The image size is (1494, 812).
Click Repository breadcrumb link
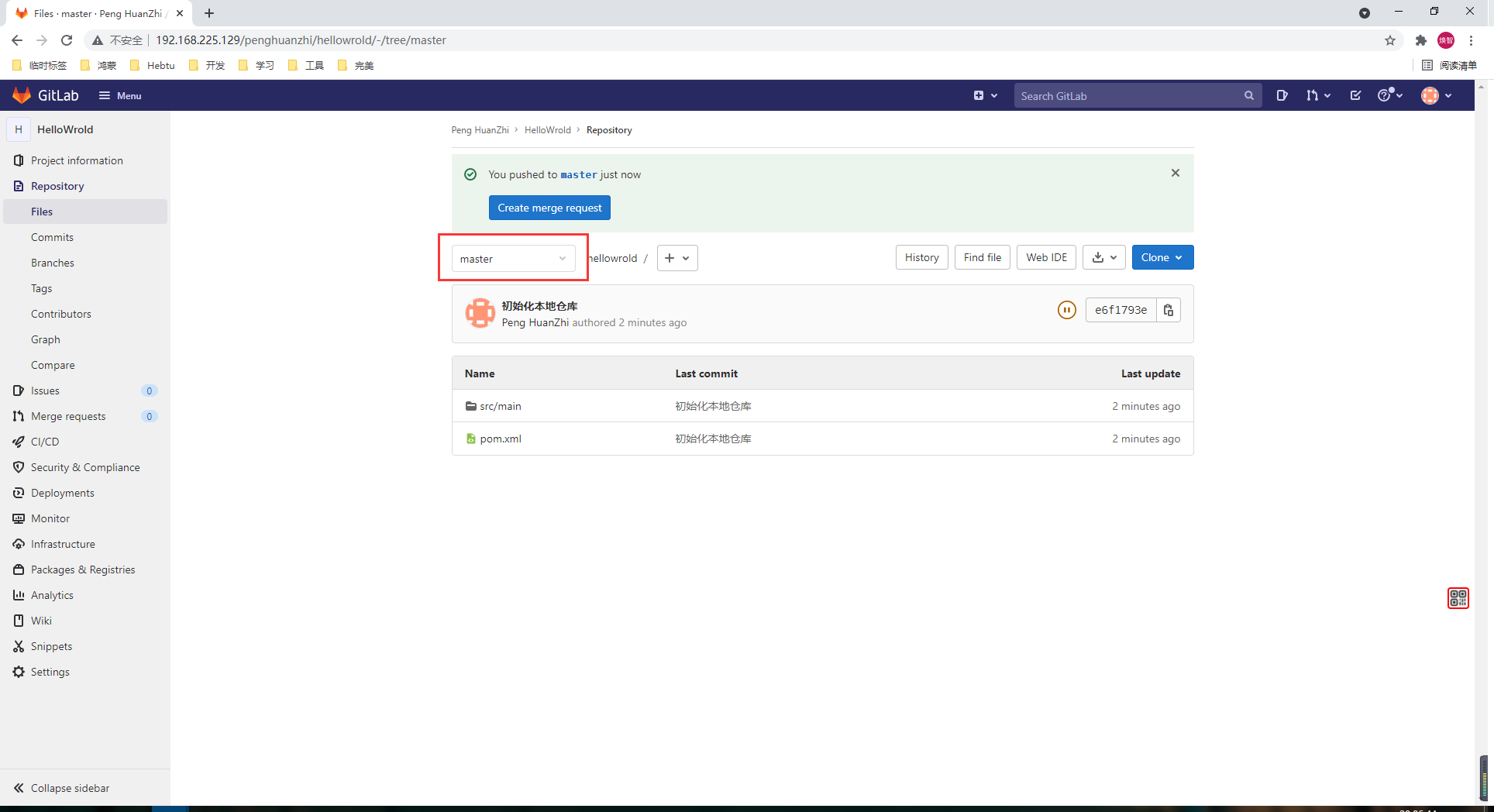pyautogui.click(x=609, y=130)
